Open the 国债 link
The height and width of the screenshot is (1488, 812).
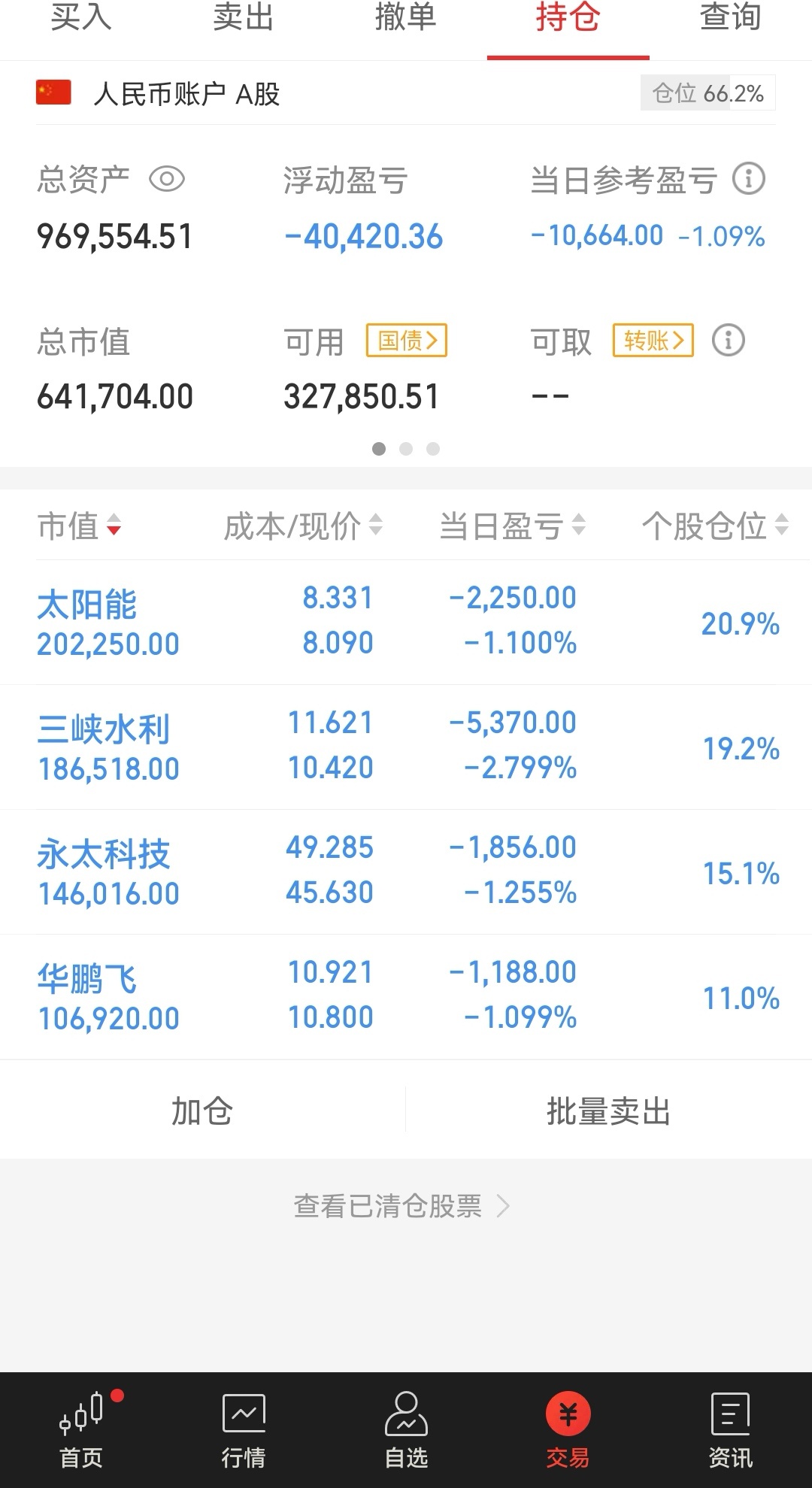[407, 341]
